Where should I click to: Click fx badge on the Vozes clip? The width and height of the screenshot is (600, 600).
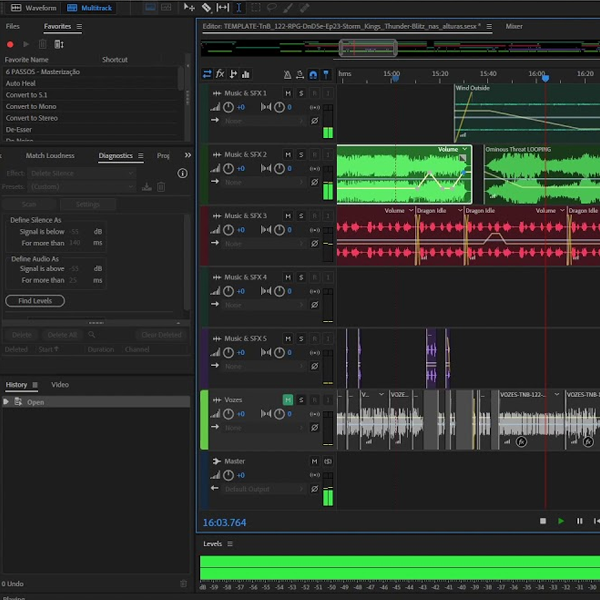pos(521,441)
